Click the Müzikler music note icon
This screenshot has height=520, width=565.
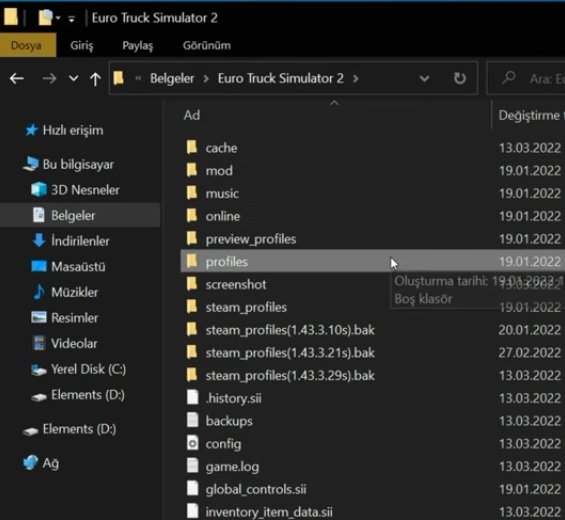(39, 292)
